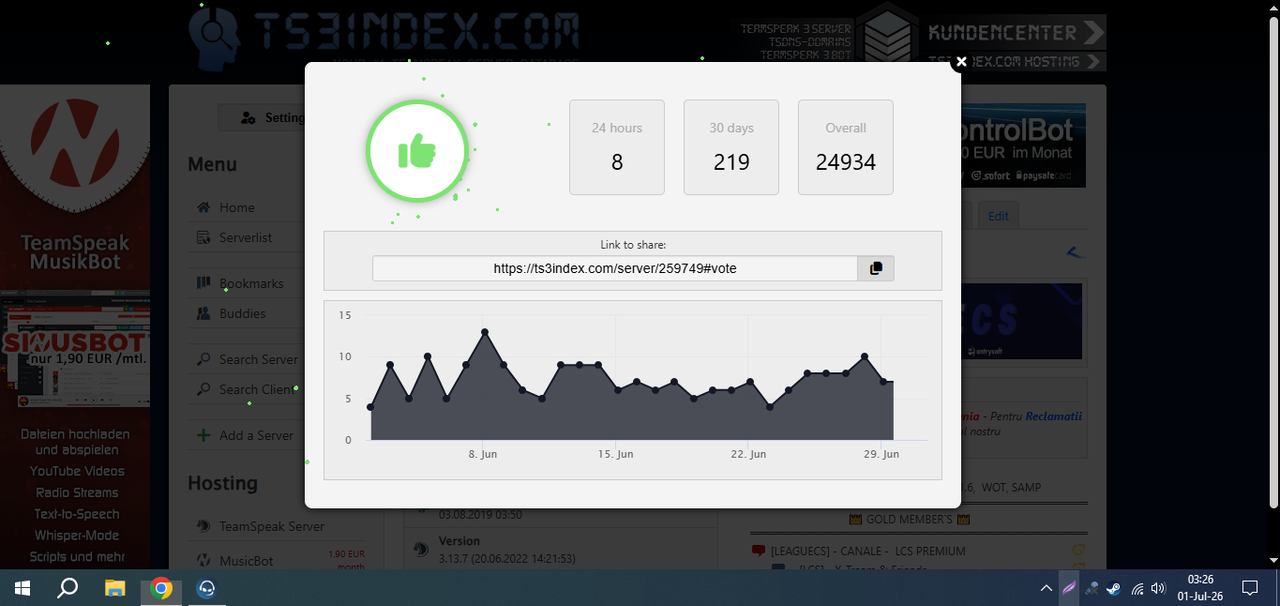Screen dimensions: 1280x606
Task: Click the Bookmarks icon
Action: 203,283
